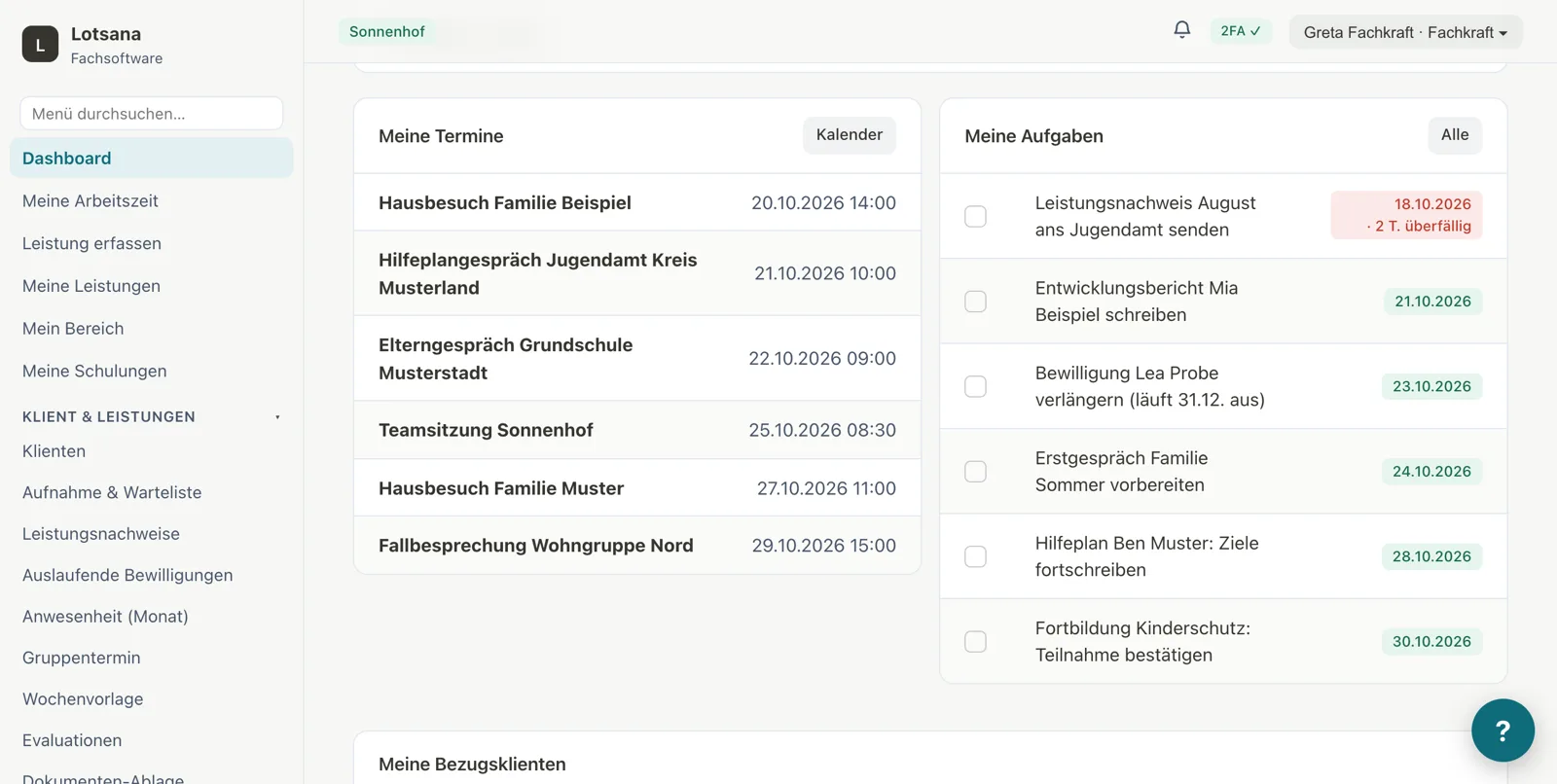Open Teamsitzung Sonnenhof appointment
Image resolution: width=1557 pixels, height=784 pixels.
637,430
